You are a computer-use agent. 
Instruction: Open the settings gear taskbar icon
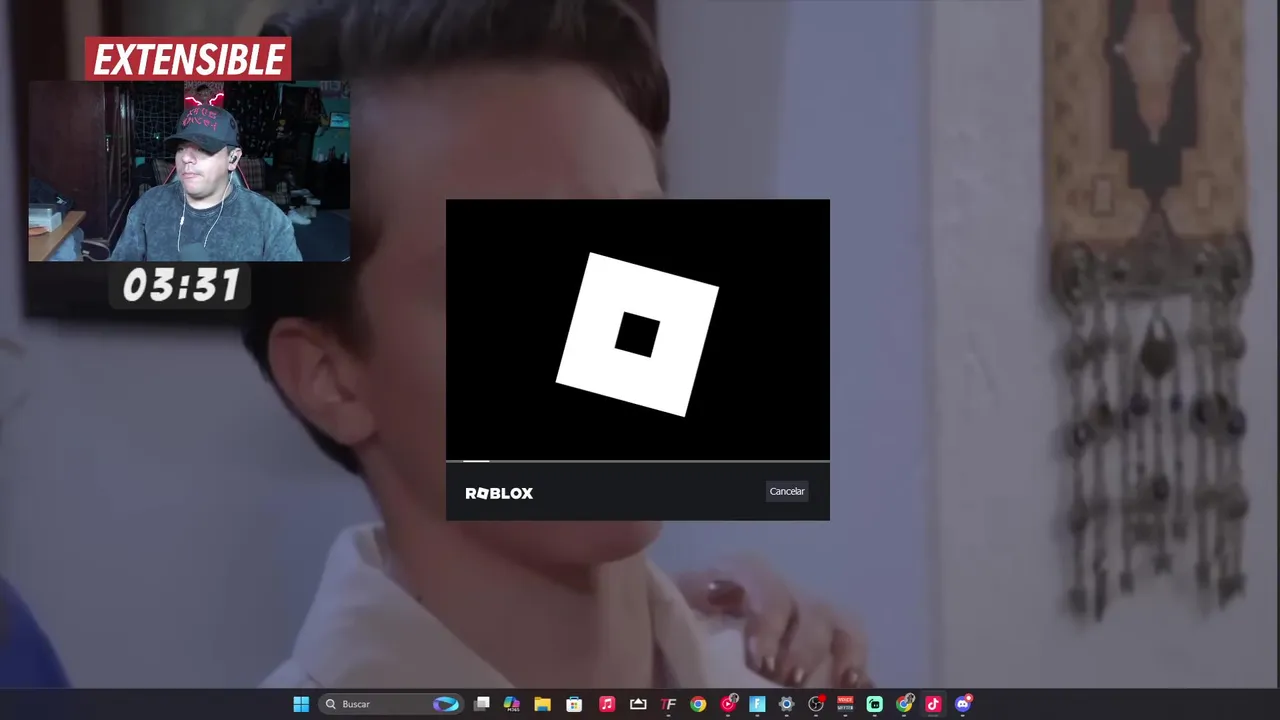786,704
